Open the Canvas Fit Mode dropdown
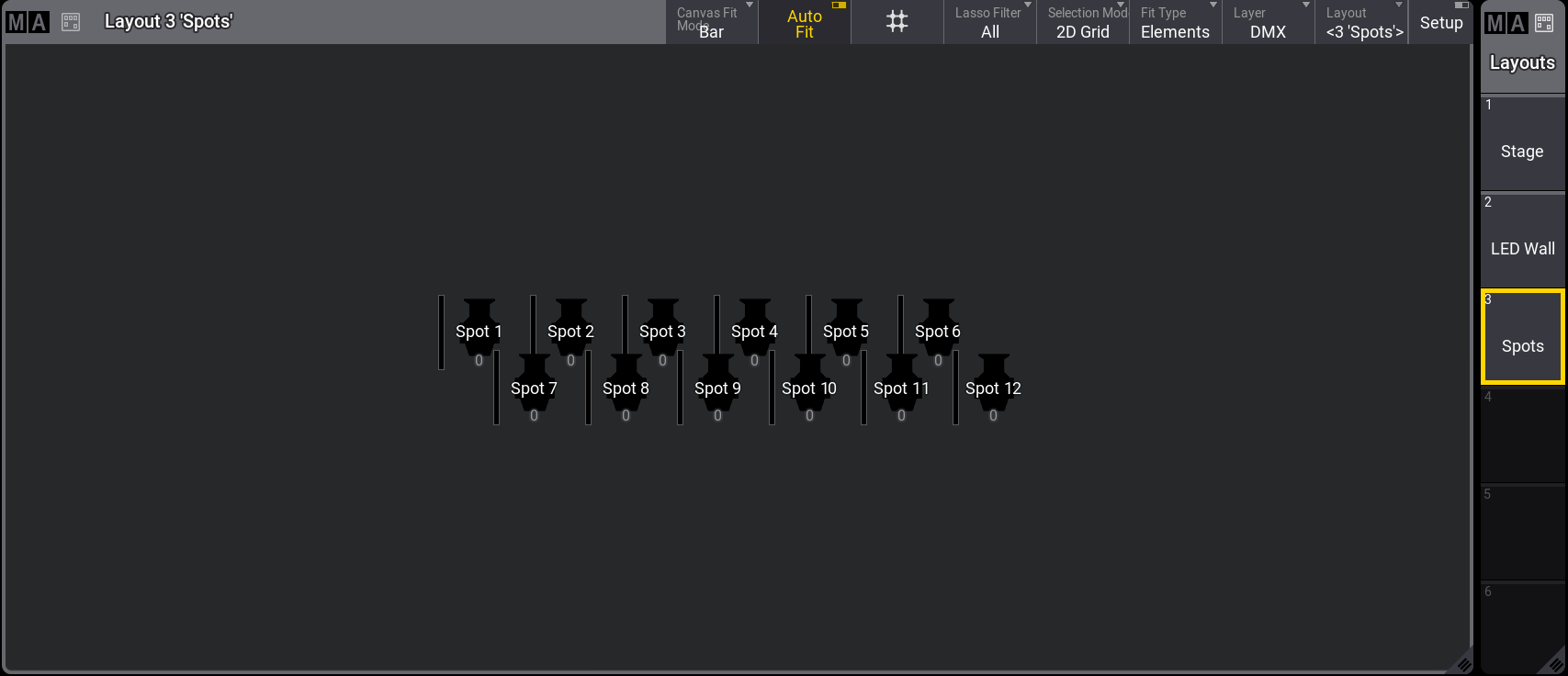Screen dimensions: 1568x676 [x=712, y=23]
